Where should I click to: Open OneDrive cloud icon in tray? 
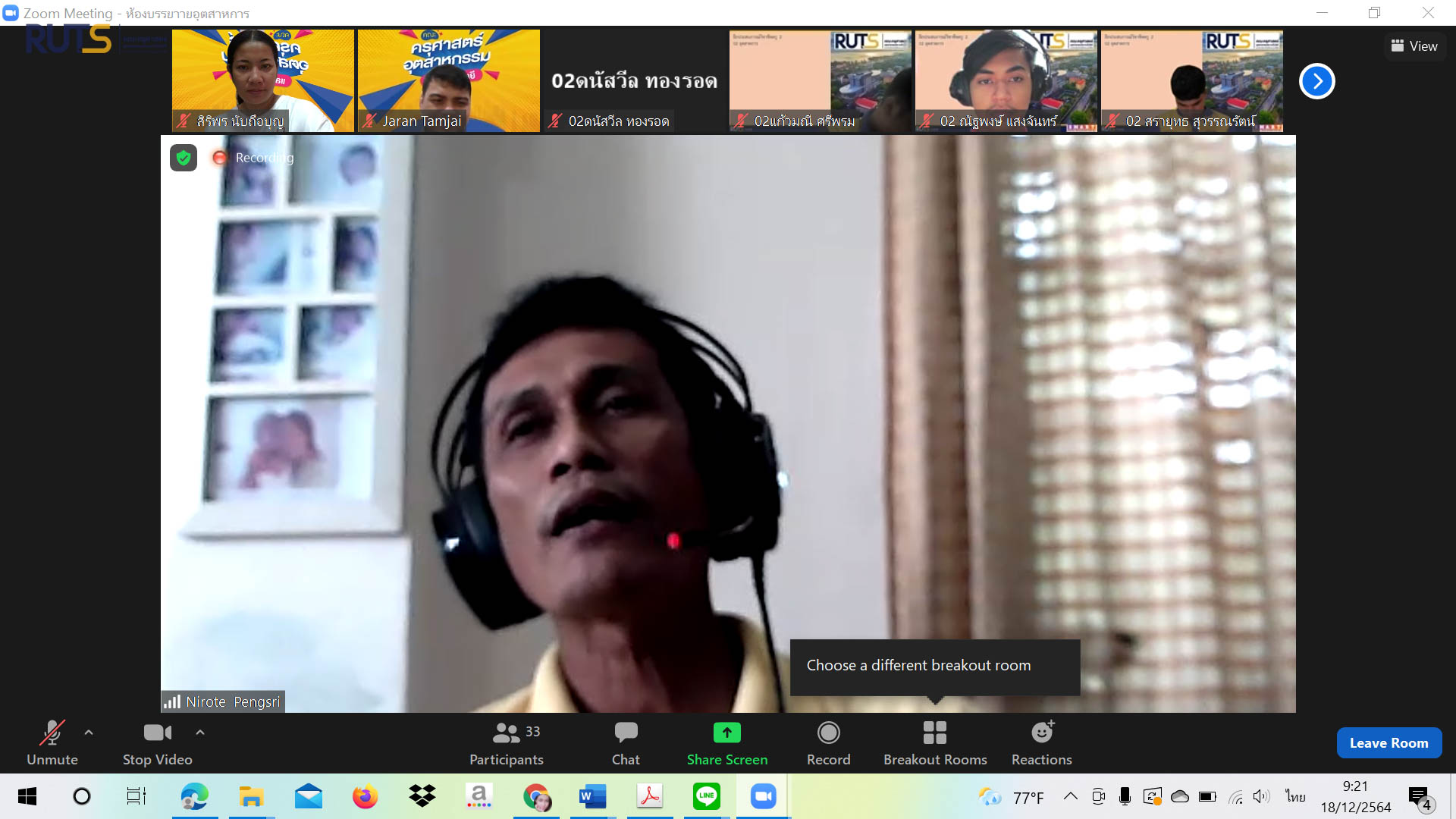pos(1180,796)
